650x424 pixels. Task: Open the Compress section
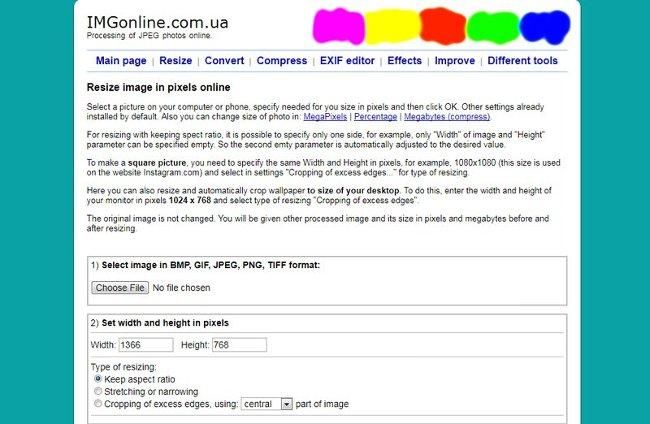pyautogui.click(x=282, y=61)
